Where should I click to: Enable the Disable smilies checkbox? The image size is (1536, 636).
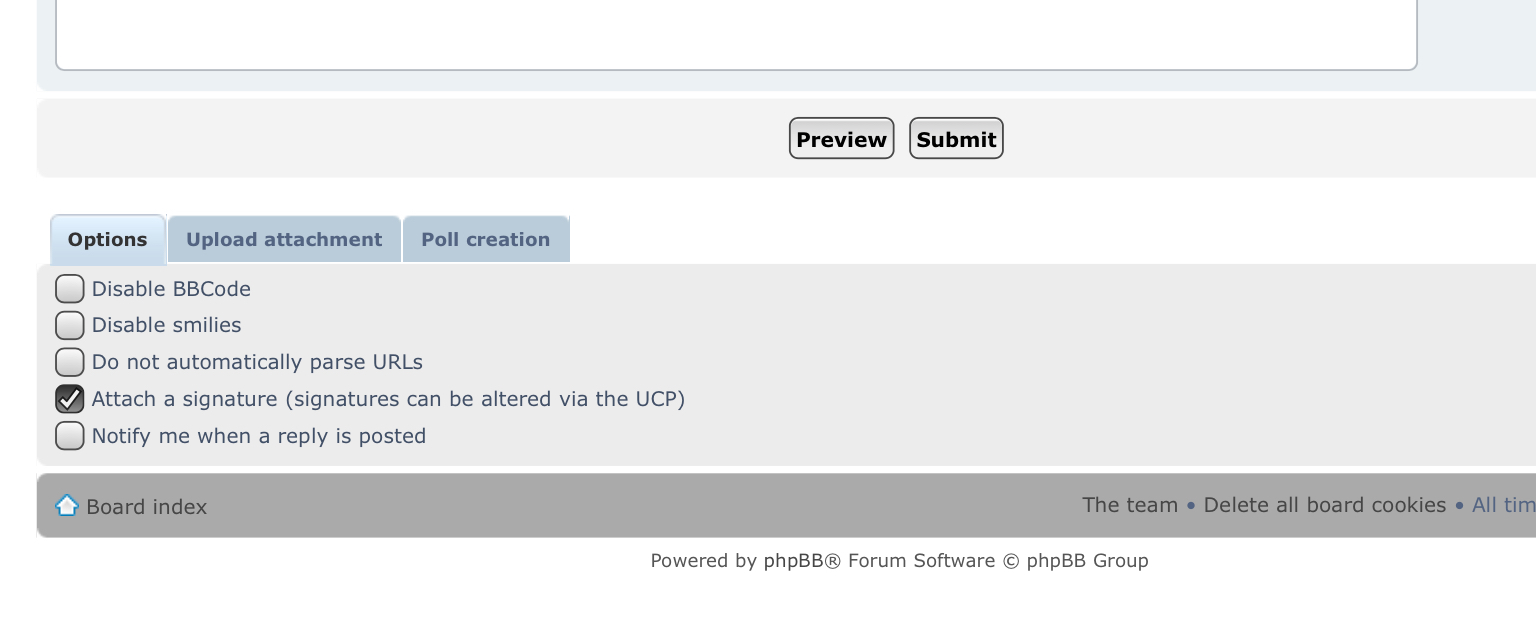pyautogui.click(x=70, y=326)
